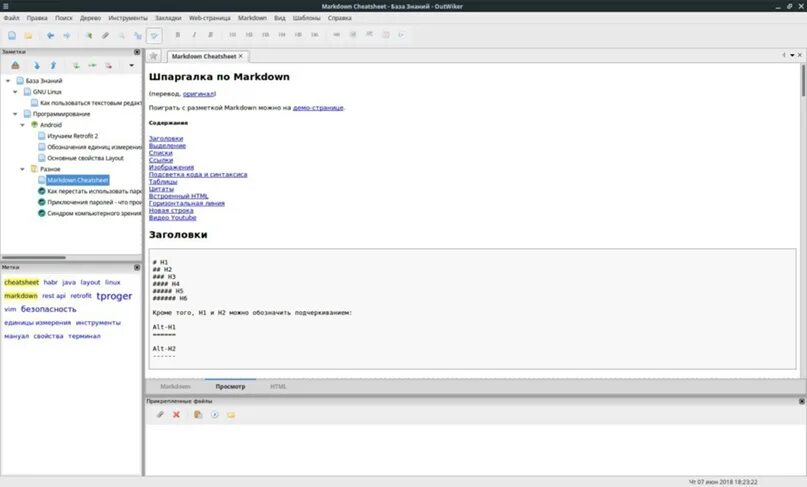This screenshot has height=487, width=807.
Task: Collapse the Разное tree node
Action: [22, 169]
